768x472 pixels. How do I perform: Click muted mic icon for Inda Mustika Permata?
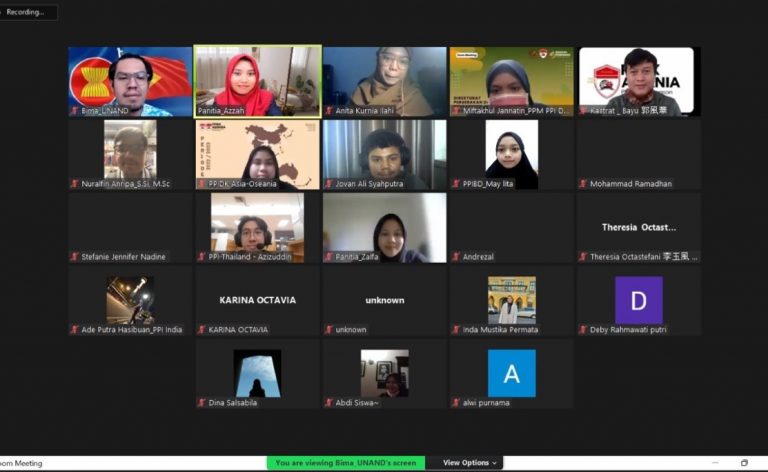(x=456, y=330)
